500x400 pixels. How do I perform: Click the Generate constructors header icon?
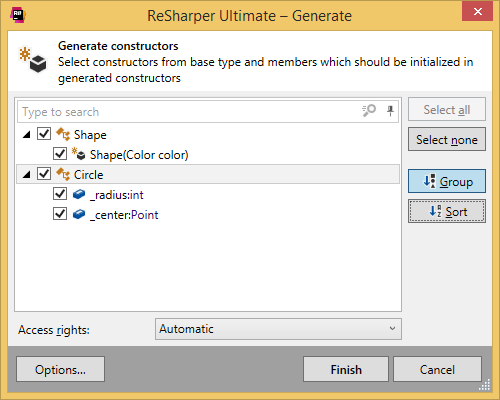click(x=33, y=60)
